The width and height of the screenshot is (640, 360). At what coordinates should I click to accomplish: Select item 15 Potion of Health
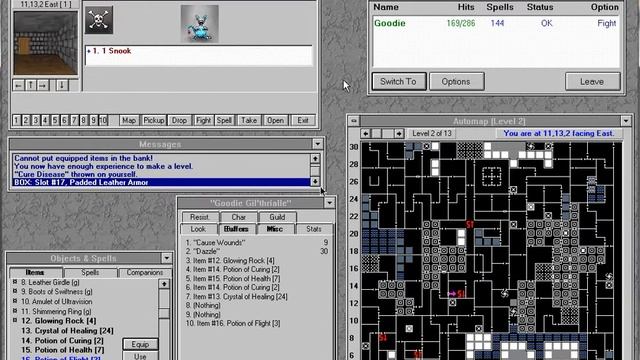64,350
